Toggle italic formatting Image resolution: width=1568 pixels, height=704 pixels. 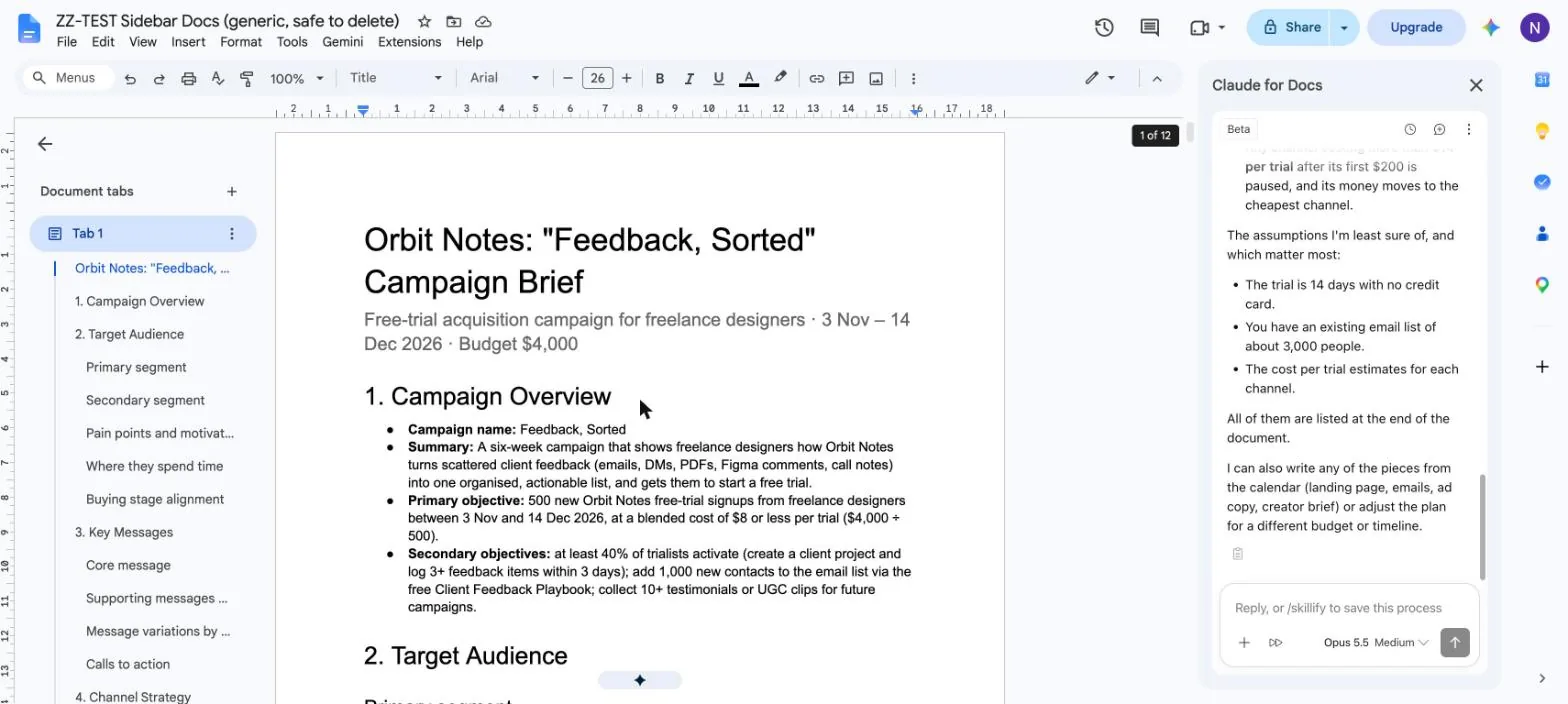click(688, 78)
